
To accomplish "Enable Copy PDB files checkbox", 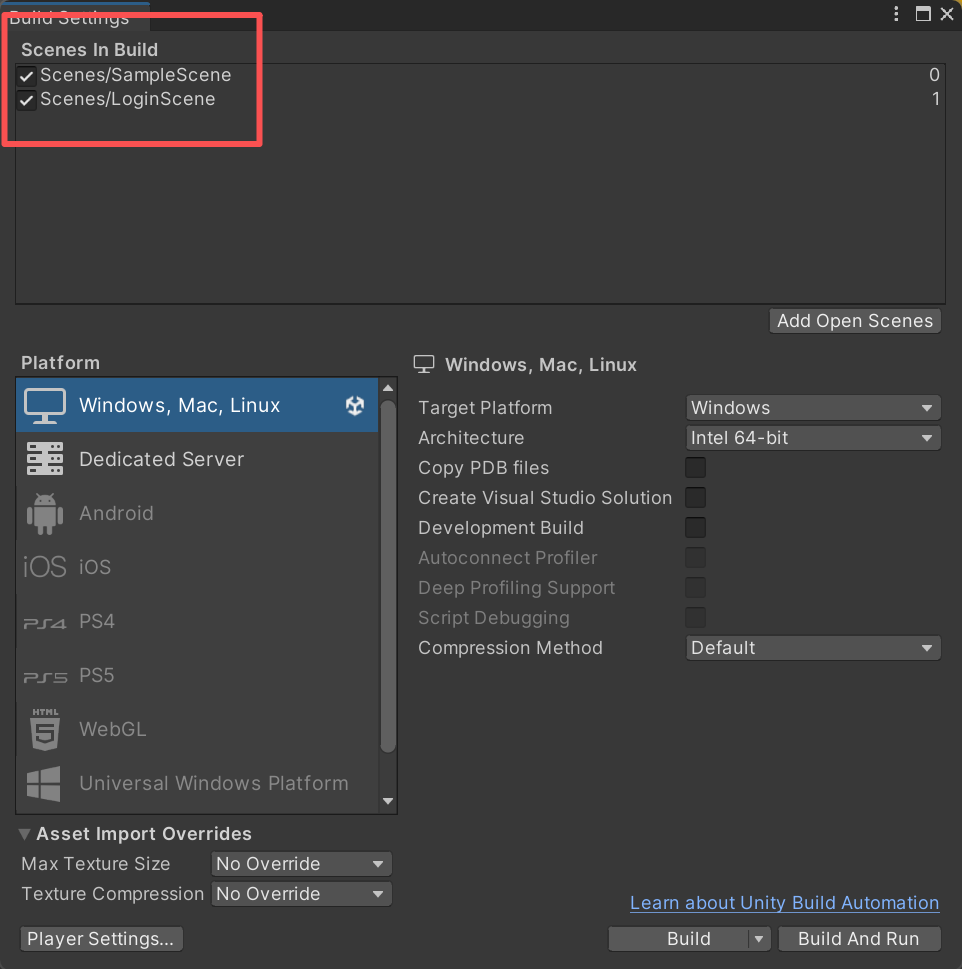I will pyautogui.click(x=695, y=468).
